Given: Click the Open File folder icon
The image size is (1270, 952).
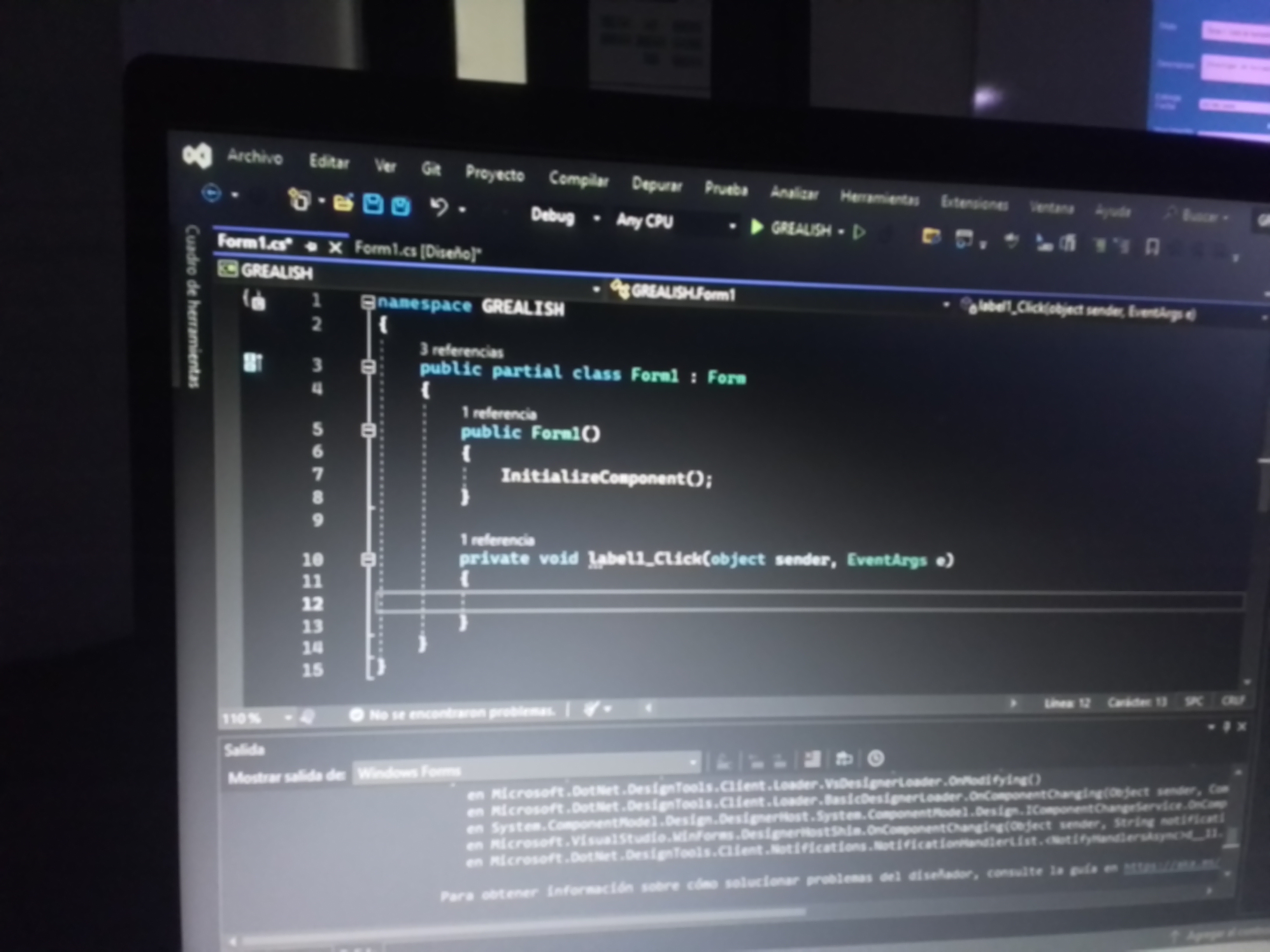Looking at the screenshot, I should point(343,203).
